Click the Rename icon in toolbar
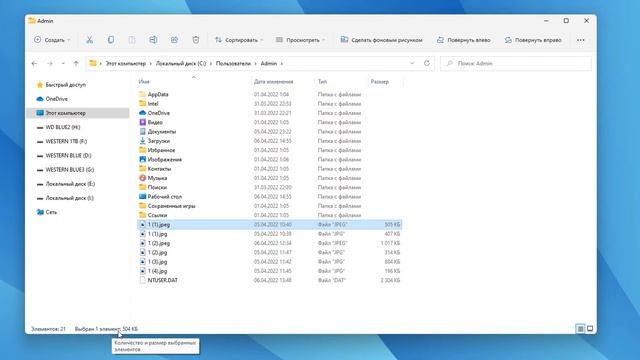The width and height of the screenshot is (640, 360). (x=153, y=40)
